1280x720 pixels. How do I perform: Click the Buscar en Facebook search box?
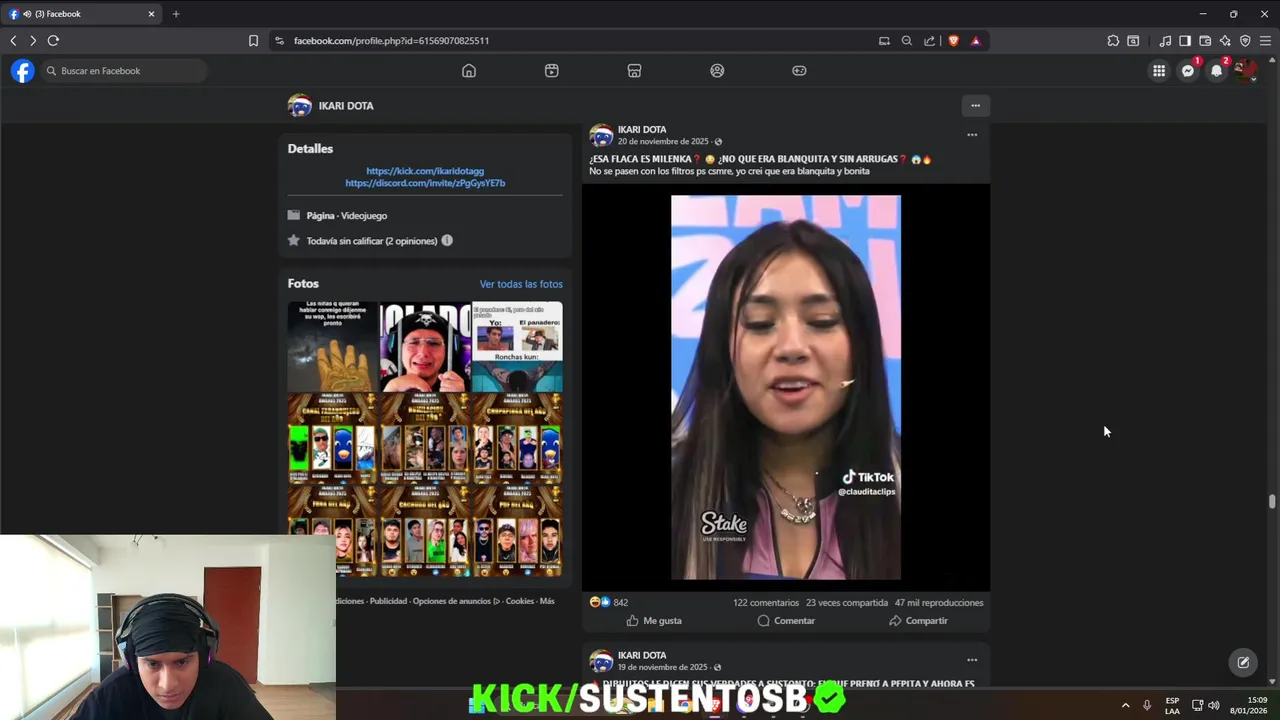[124, 71]
